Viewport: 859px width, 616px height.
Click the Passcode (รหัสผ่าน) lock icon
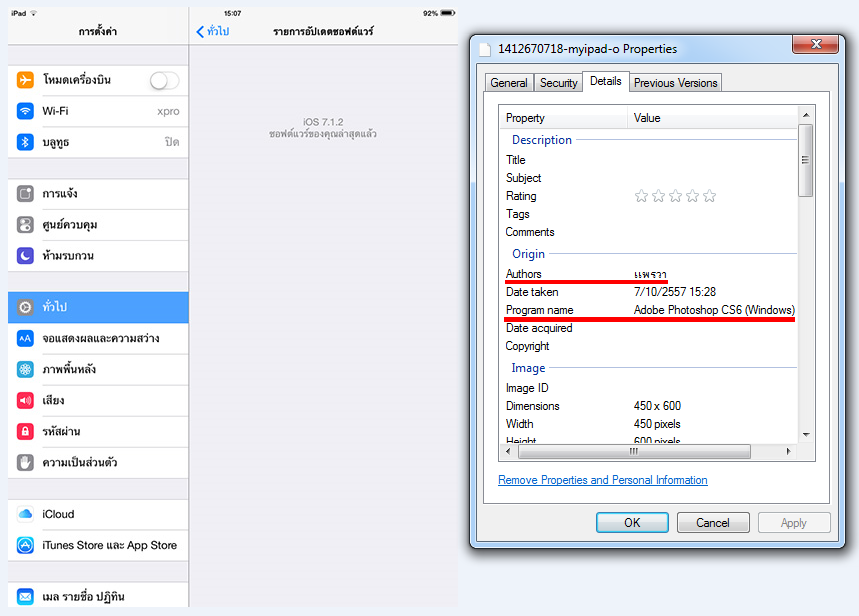tap(25, 431)
